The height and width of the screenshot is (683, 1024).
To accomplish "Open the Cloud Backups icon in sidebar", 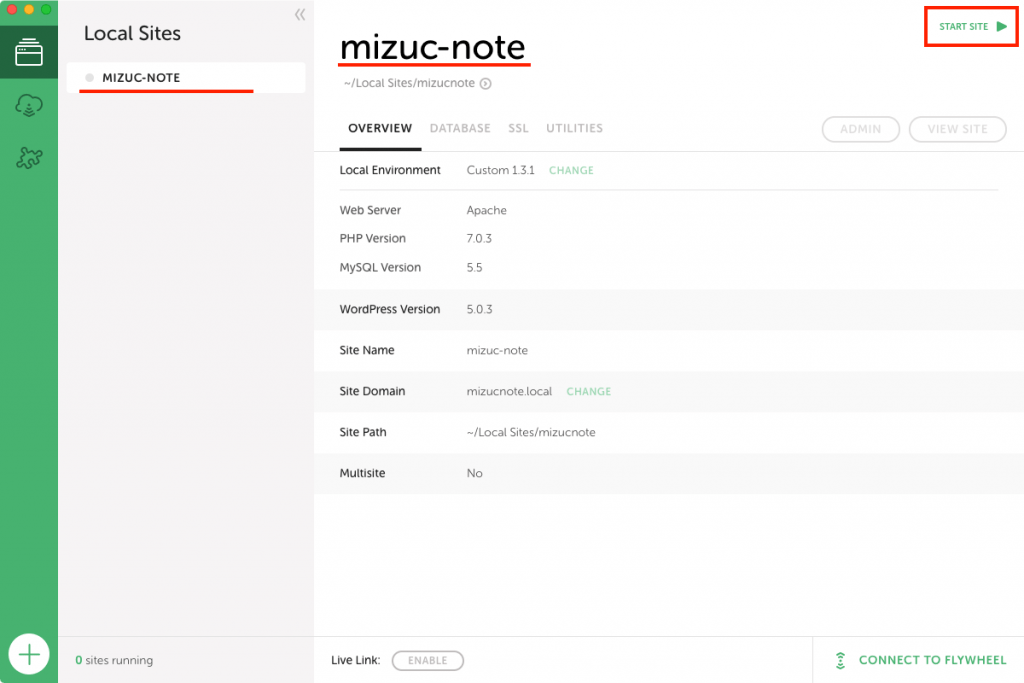I will [29, 105].
